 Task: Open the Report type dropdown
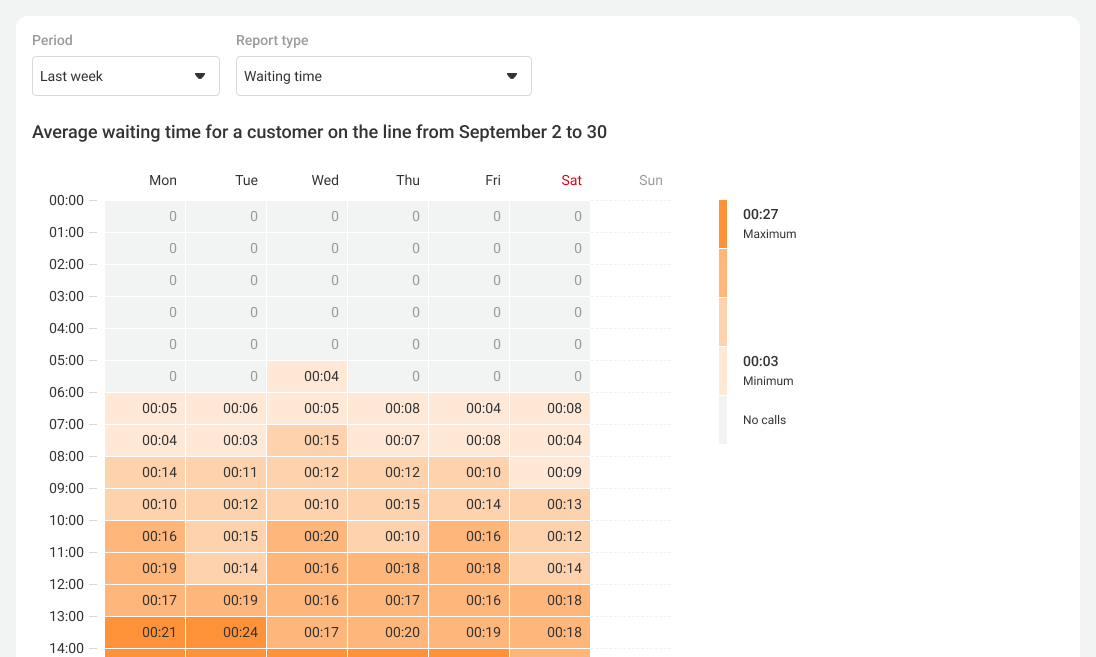coord(383,76)
